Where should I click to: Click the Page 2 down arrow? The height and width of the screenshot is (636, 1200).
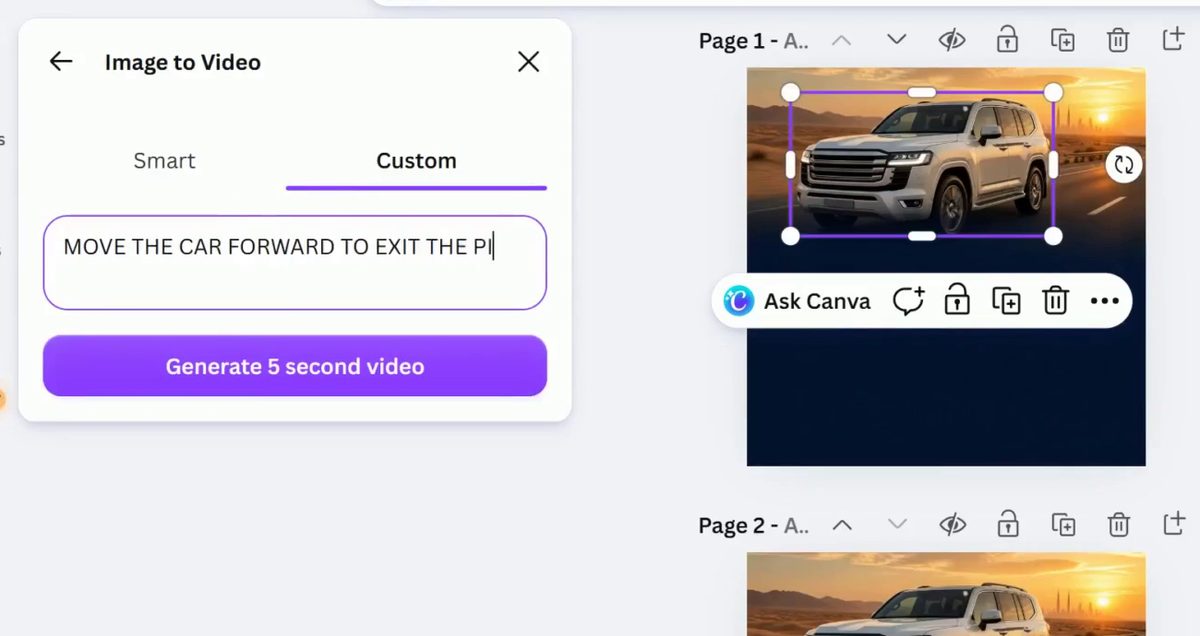click(896, 525)
